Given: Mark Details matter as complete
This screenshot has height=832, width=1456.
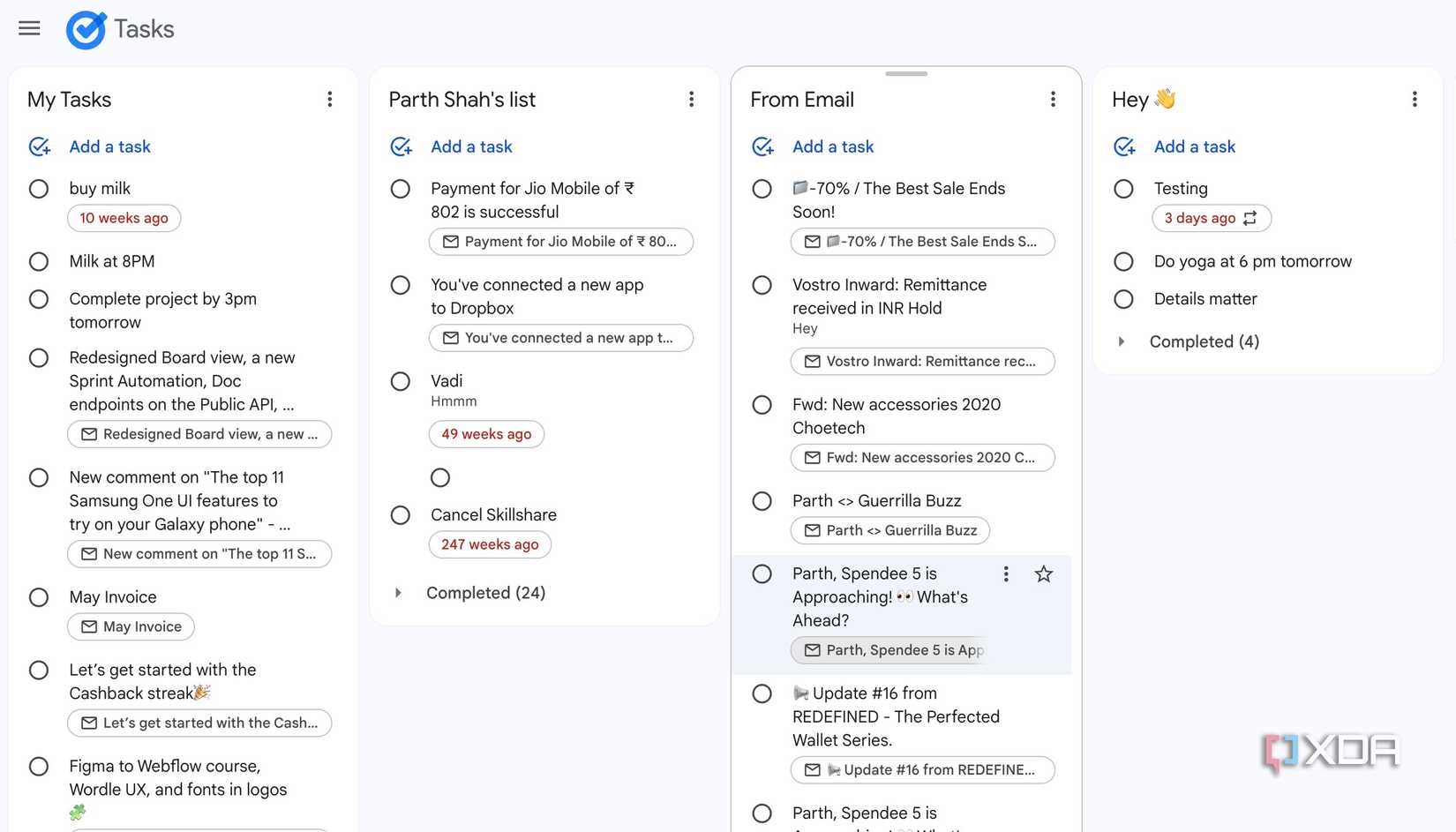Looking at the screenshot, I should tap(1123, 299).
